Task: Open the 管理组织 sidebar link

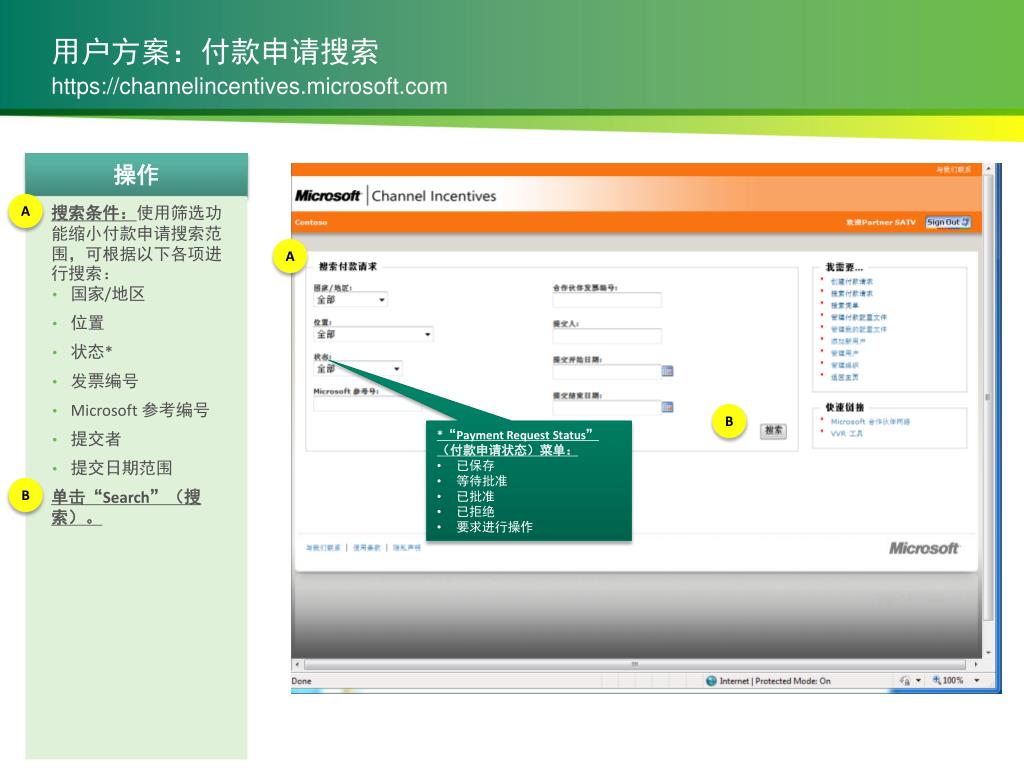Action: [844, 365]
